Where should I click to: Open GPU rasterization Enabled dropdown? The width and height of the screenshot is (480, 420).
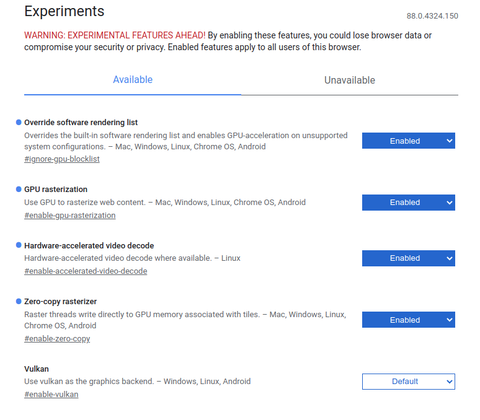(408, 202)
